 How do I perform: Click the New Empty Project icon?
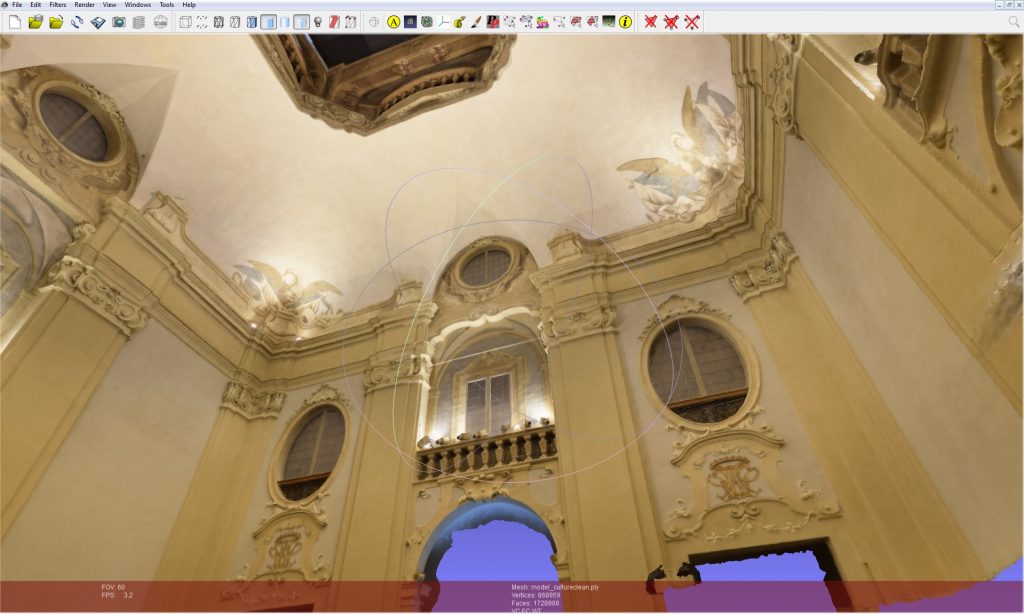[x=14, y=21]
